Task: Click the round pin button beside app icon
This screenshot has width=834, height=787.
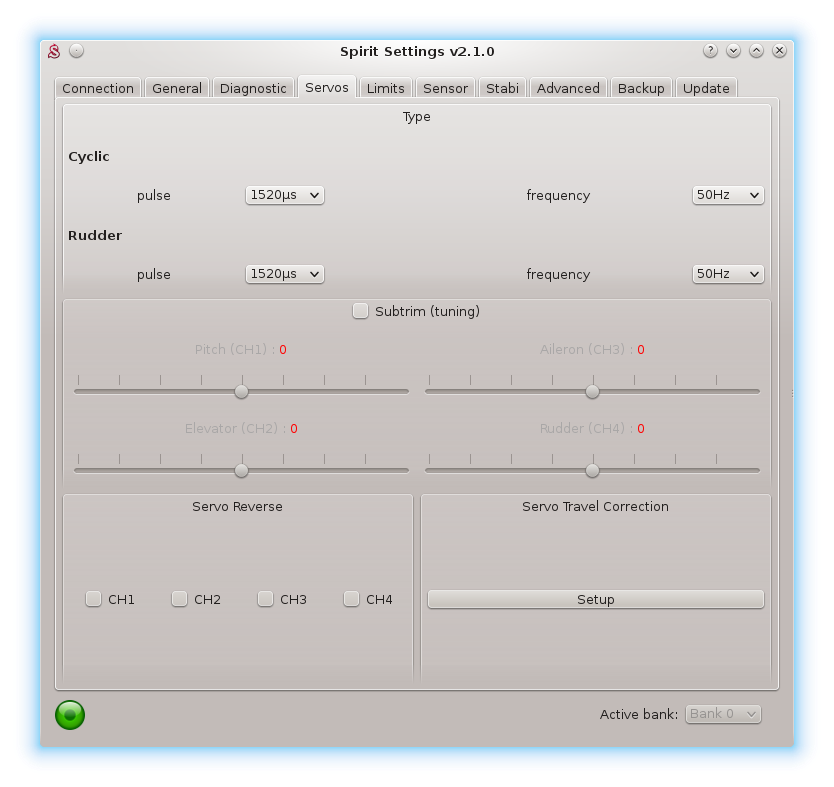Action: (77, 51)
